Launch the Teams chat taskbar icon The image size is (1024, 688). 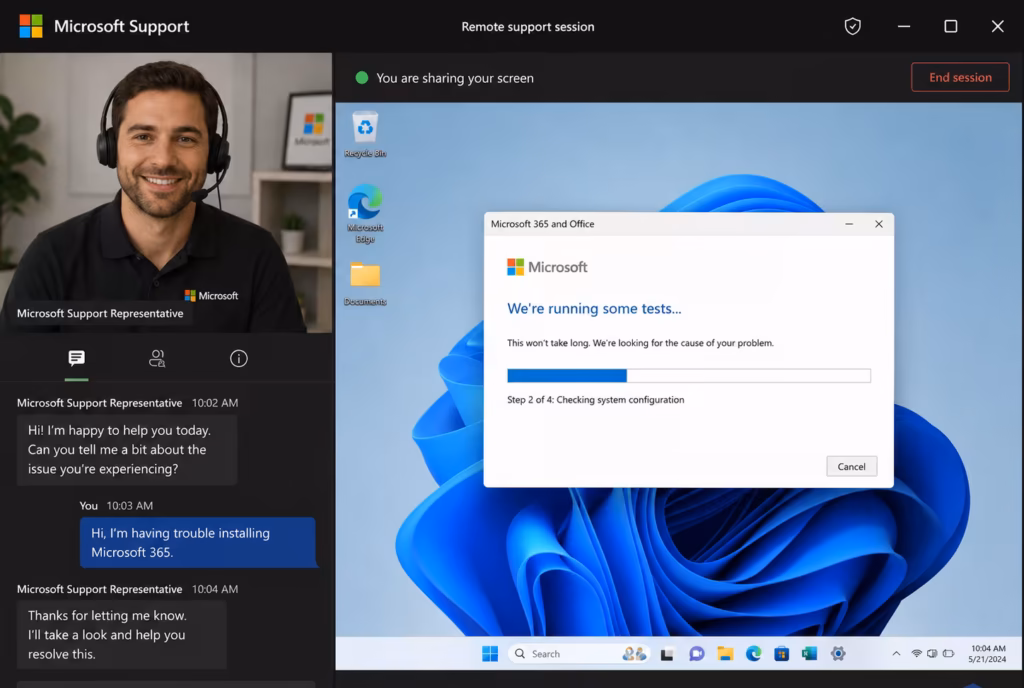pyautogui.click(x=697, y=653)
